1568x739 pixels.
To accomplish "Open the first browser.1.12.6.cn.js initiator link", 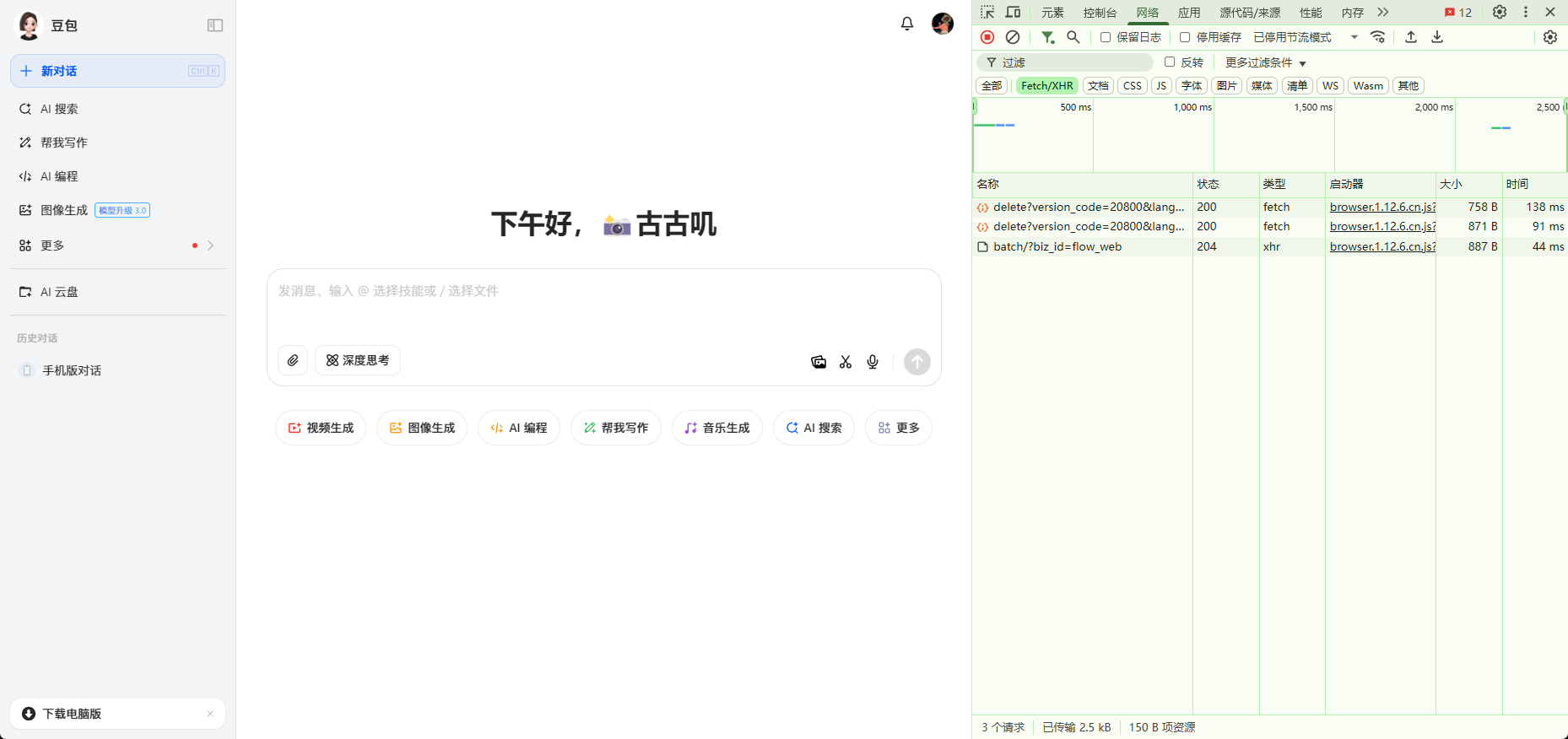I will 1382,207.
